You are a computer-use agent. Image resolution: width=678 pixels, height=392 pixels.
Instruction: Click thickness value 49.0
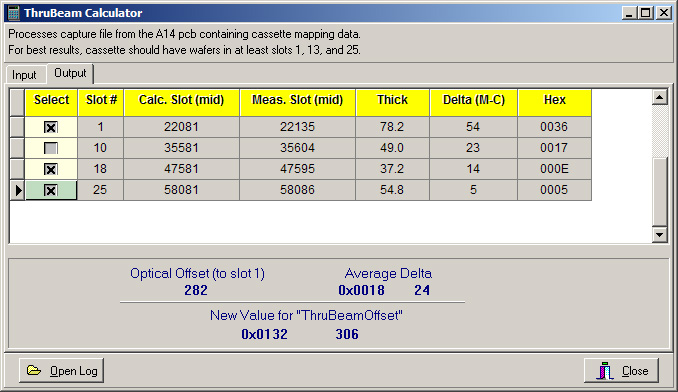393,148
